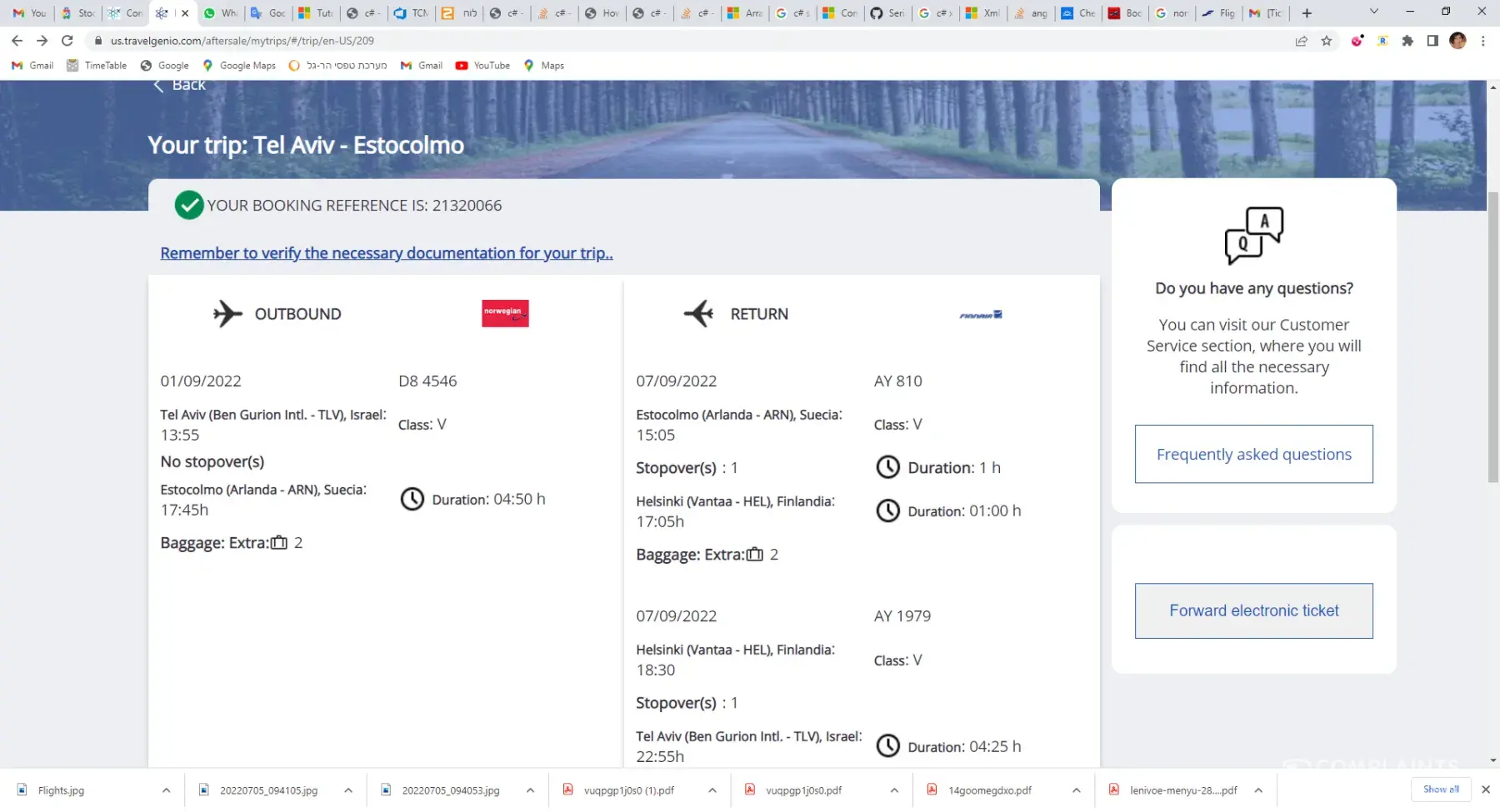The width and height of the screenshot is (1500, 812).
Task: Open menu for 14goomegdxo.pdf download
Action: (x=1076, y=790)
